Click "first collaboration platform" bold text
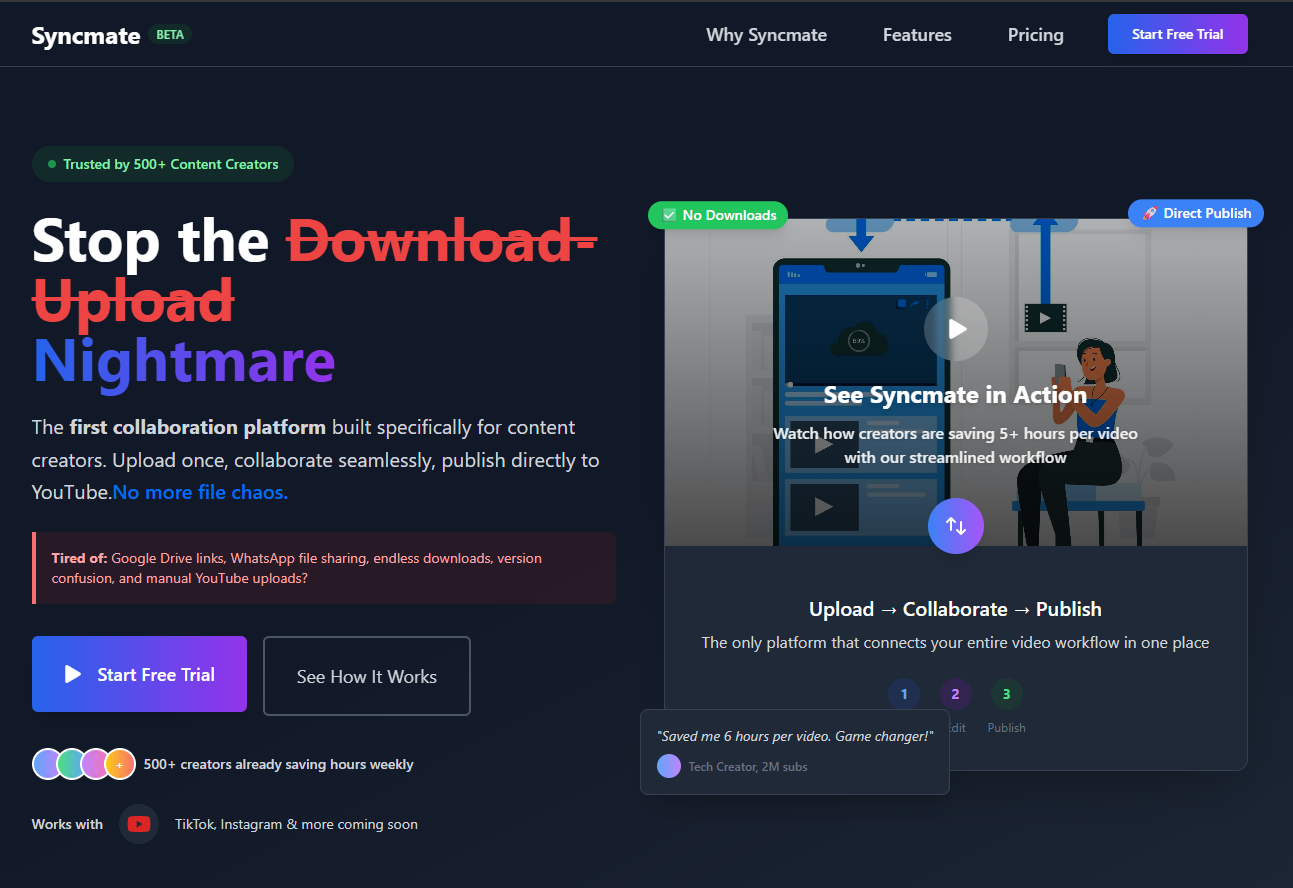Screen dimensions: 1293x888 pos(197,427)
